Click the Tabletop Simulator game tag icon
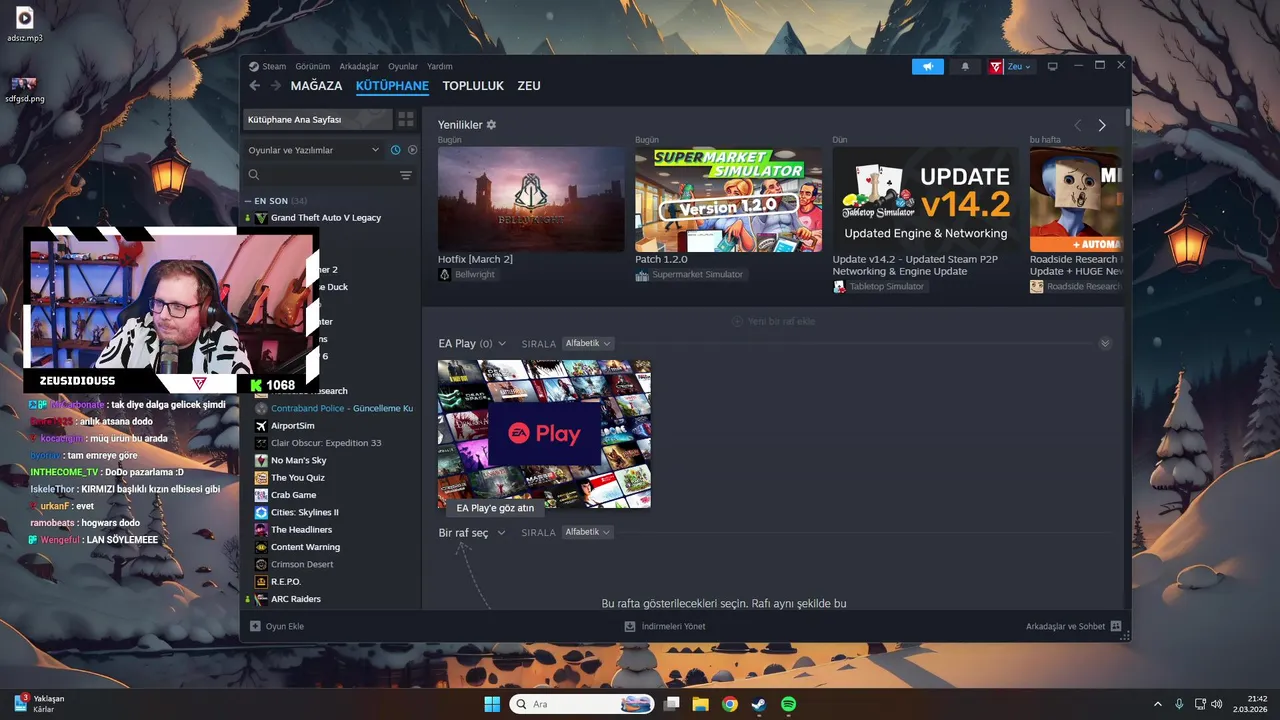The height and width of the screenshot is (720, 1280). [x=839, y=286]
